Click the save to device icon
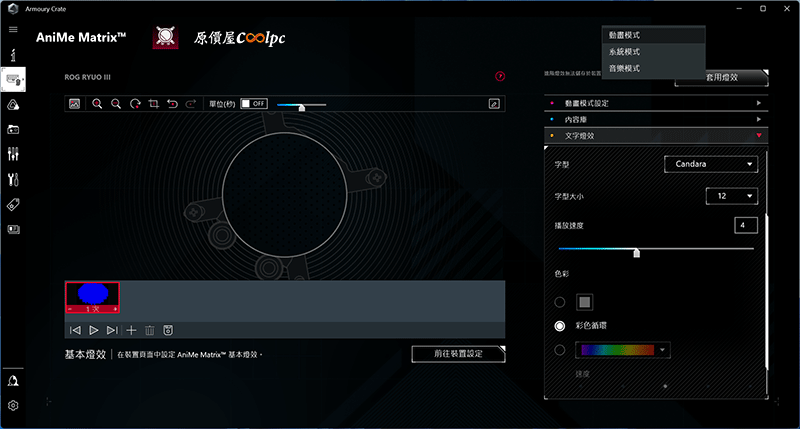 [168, 331]
